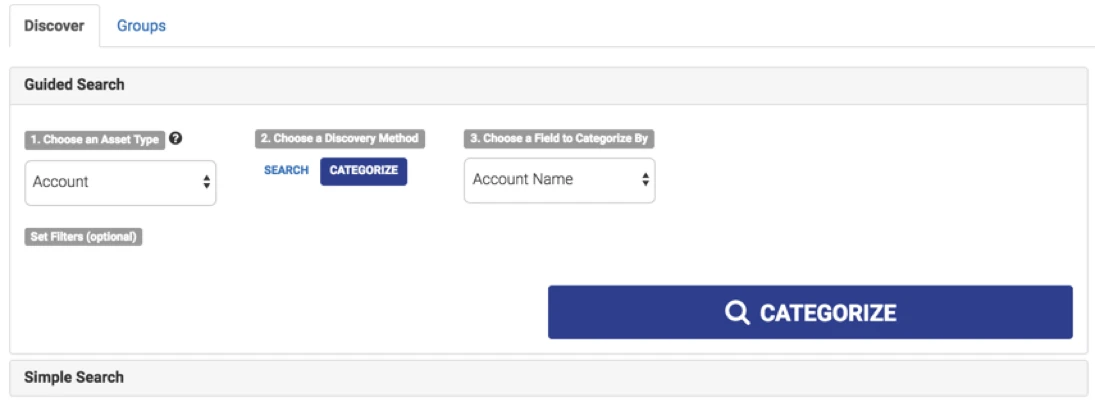This screenshot has width=1095, height=402.
Task: Click the magnifier icon in the CATEGORIZE button
Action: (737, 313)
